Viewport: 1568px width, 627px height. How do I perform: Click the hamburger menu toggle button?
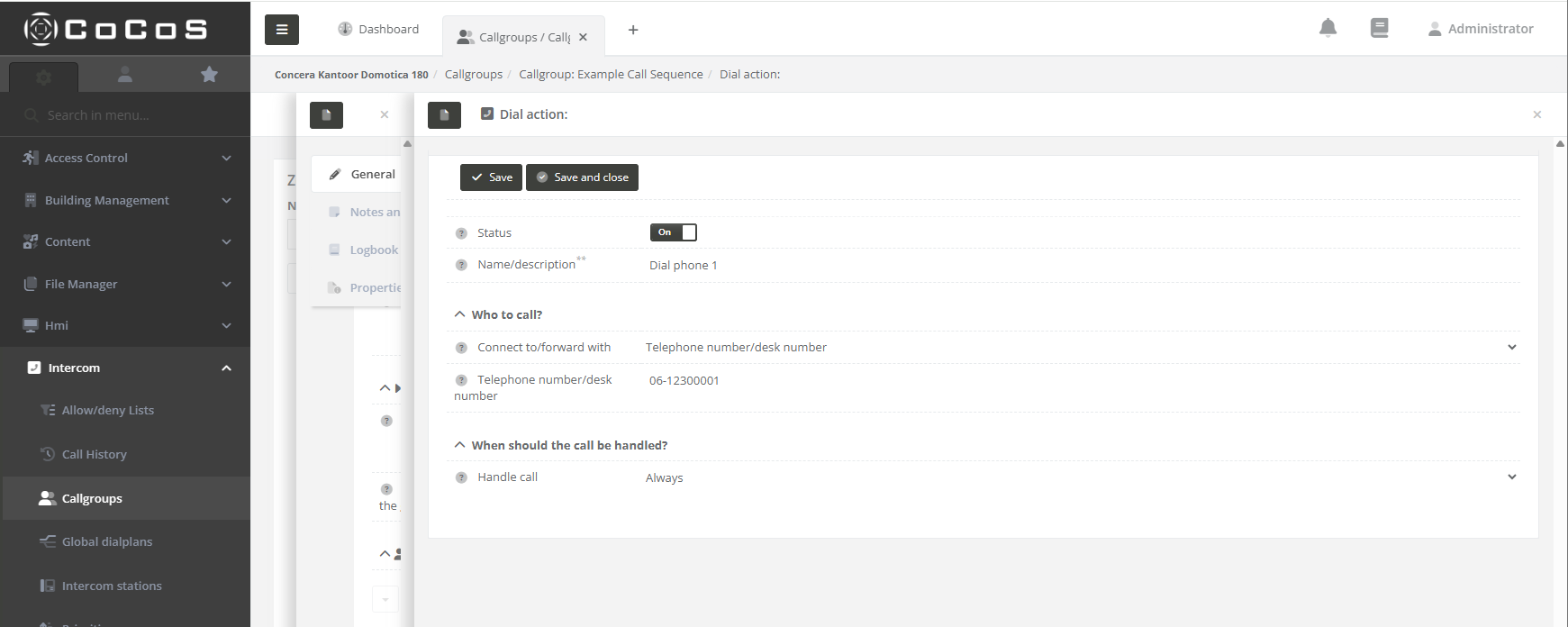coord(282,30)
